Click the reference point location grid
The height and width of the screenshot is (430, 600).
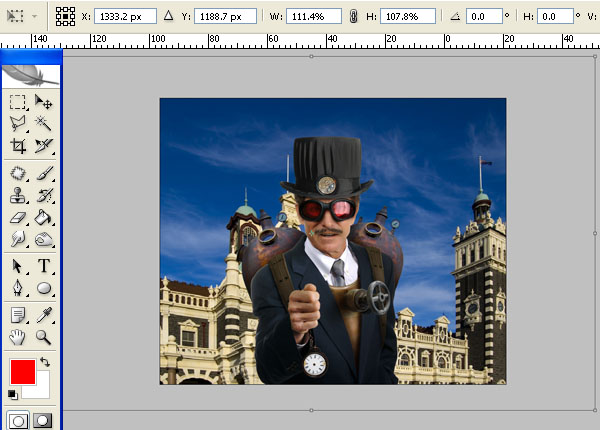tap(65, 16)
